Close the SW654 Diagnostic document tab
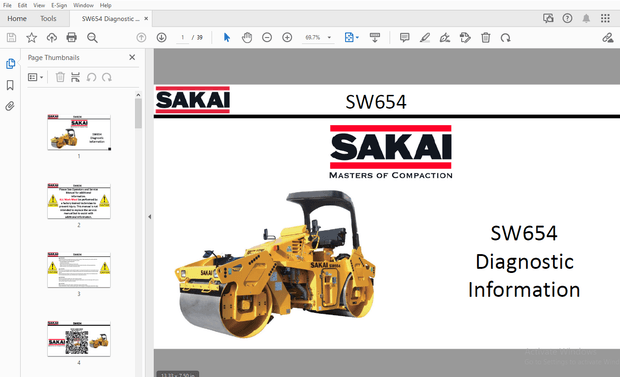Image resolution: width=620 pixels, height=377 pixels. tap(146, 19)
